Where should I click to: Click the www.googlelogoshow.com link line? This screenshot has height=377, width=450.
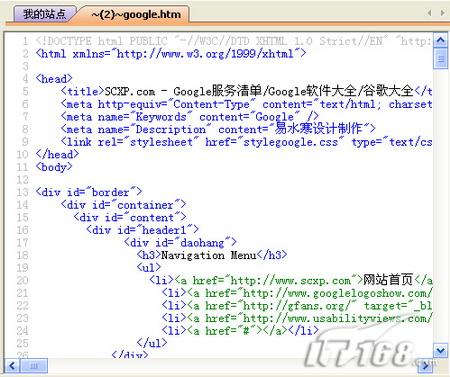click(x=297, y=293)
